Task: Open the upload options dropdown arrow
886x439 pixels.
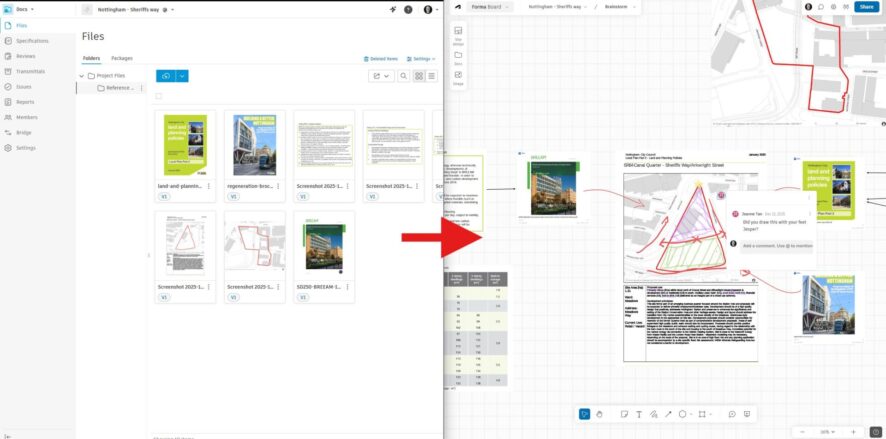Action: pyautogui.click(x=182, y=76)
